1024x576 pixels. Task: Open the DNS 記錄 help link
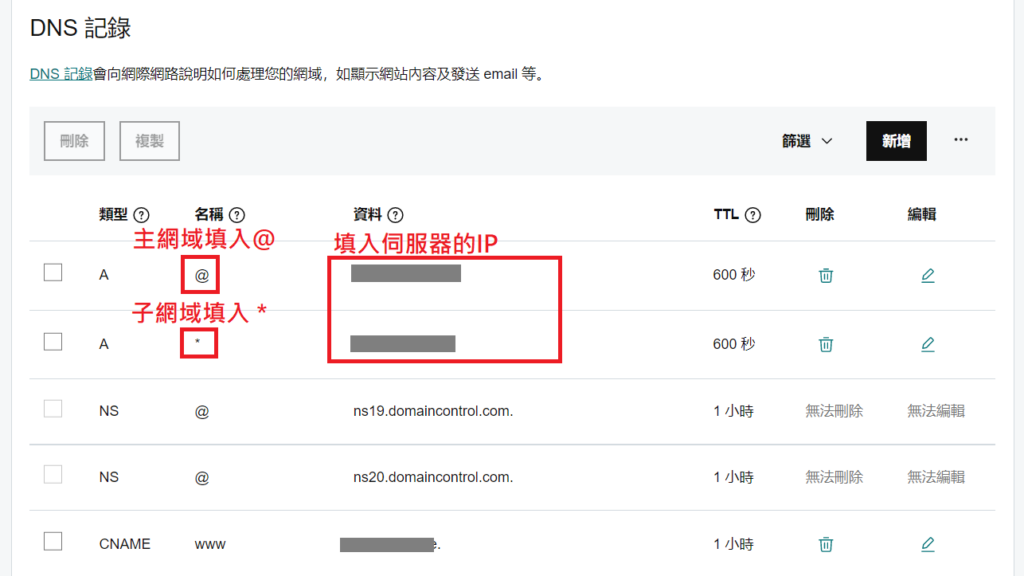click(x=61, y=74)
